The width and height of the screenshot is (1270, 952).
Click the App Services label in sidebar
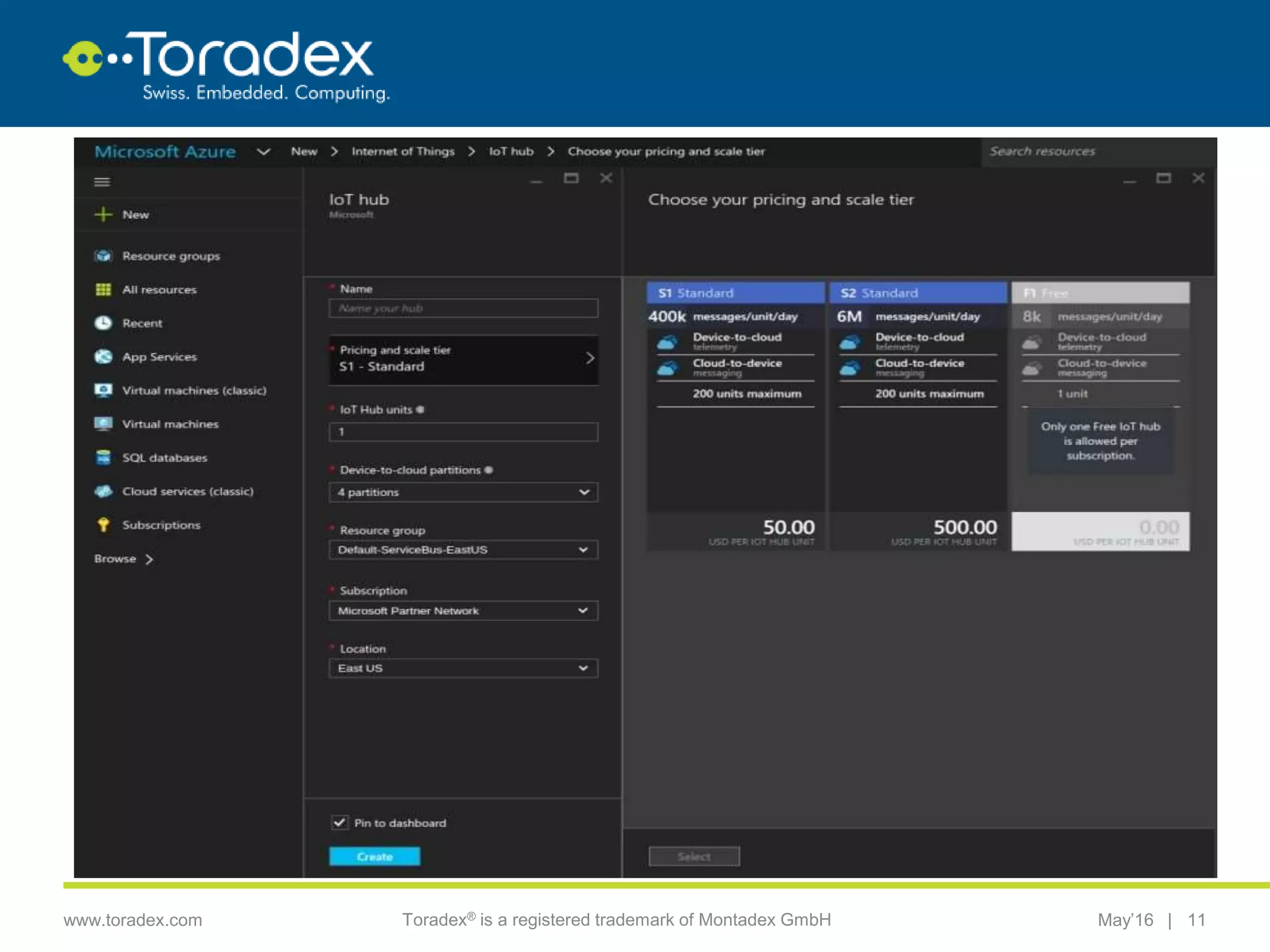click(x=159, y=357)
